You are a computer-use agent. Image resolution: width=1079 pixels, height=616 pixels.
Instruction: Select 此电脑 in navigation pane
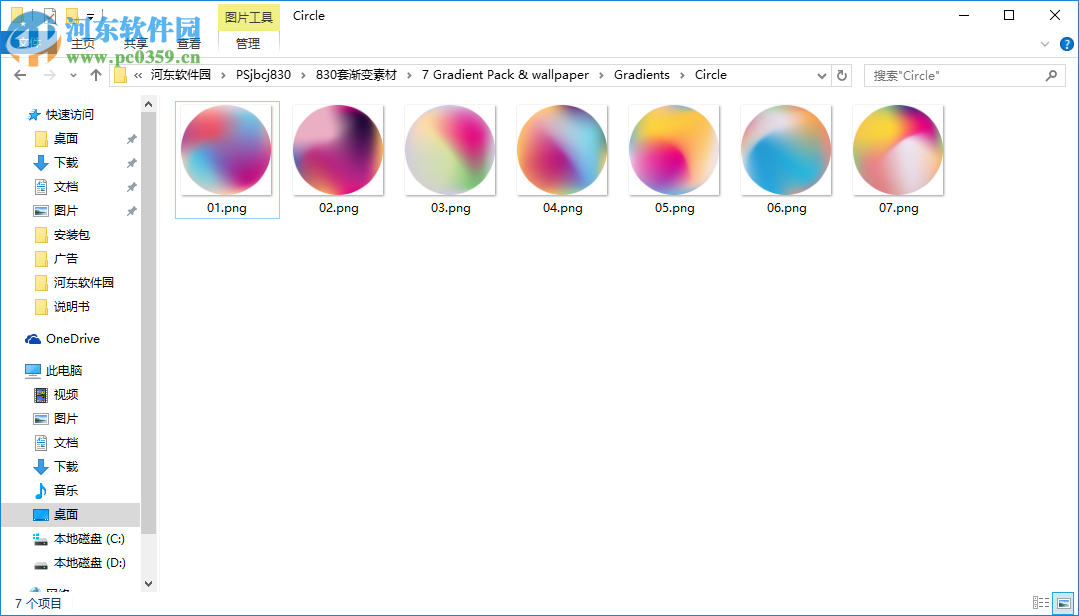pos(64,370)
